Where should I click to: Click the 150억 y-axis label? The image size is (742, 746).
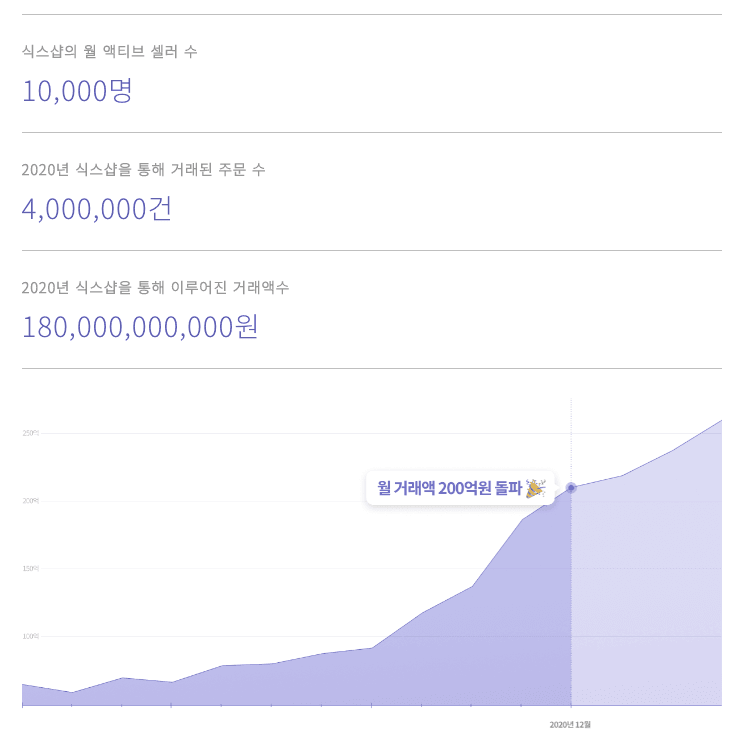[30, 568]
